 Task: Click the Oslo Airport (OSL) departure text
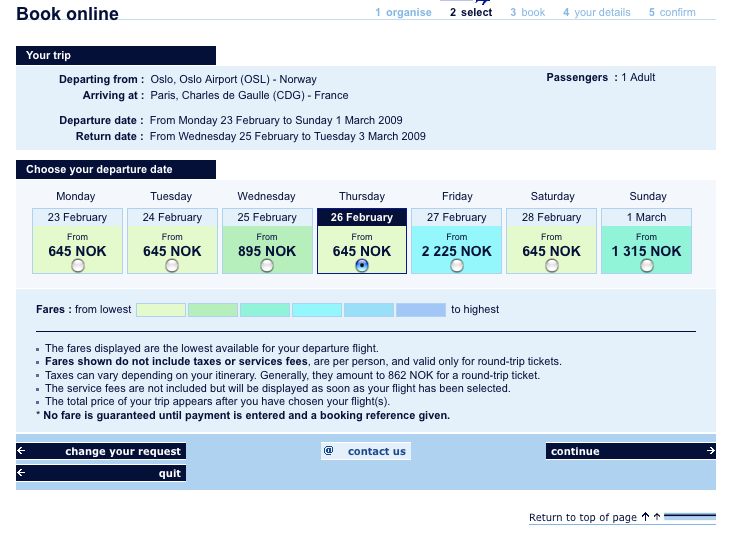(233, 80)
